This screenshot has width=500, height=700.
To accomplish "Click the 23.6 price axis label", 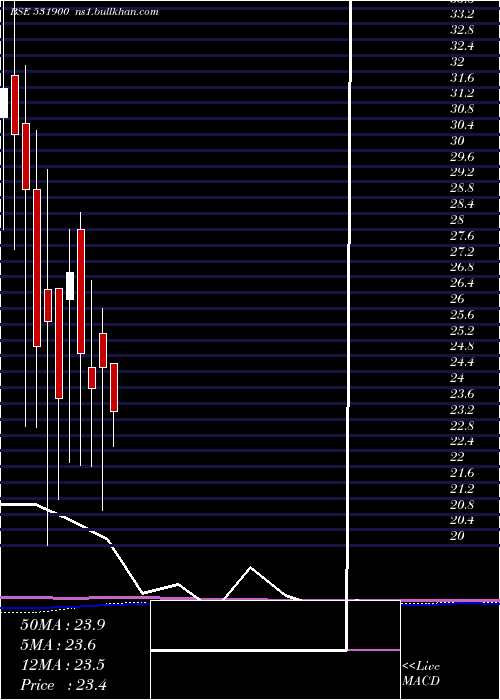I will [462, 394].
